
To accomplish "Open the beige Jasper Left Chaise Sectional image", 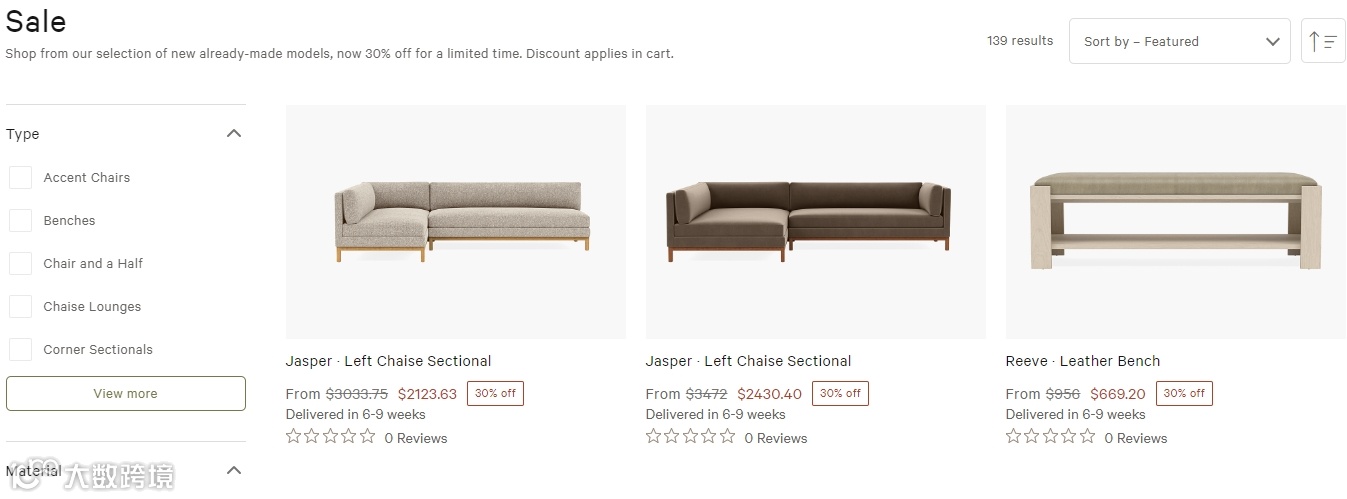I will [456, 222].
